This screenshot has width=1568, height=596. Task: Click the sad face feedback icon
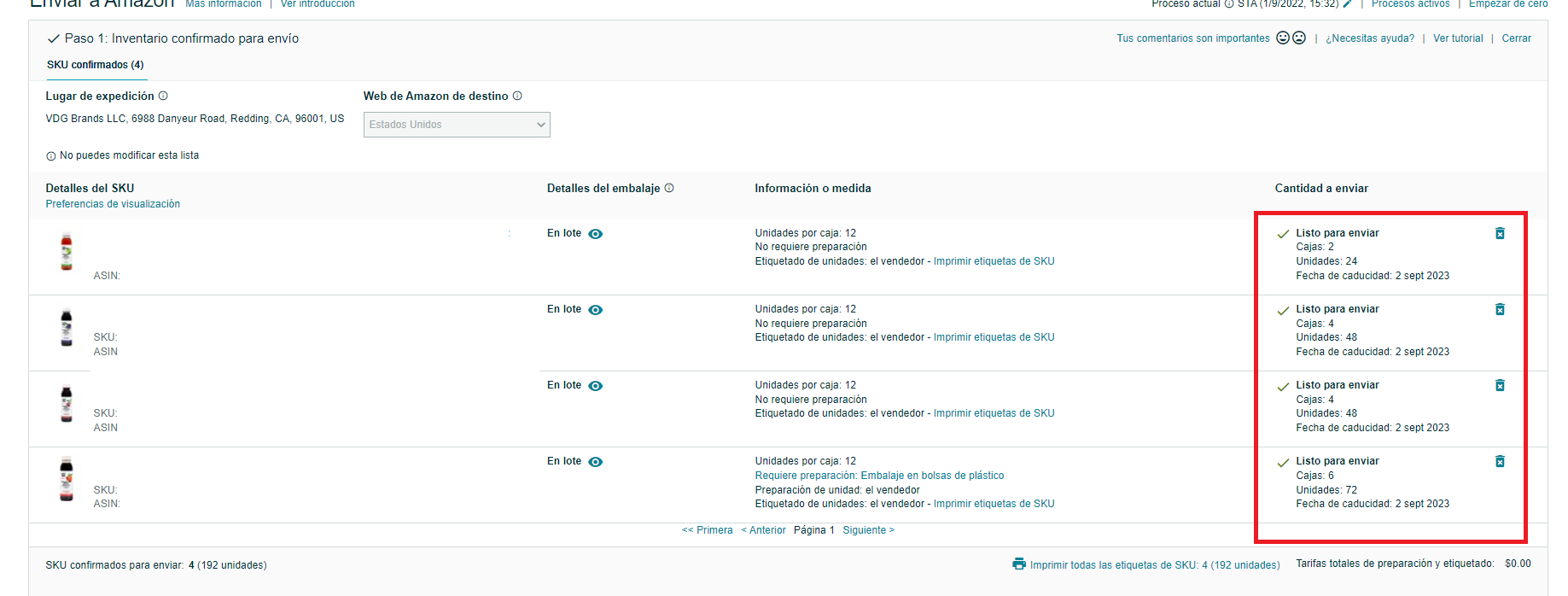1299,38
